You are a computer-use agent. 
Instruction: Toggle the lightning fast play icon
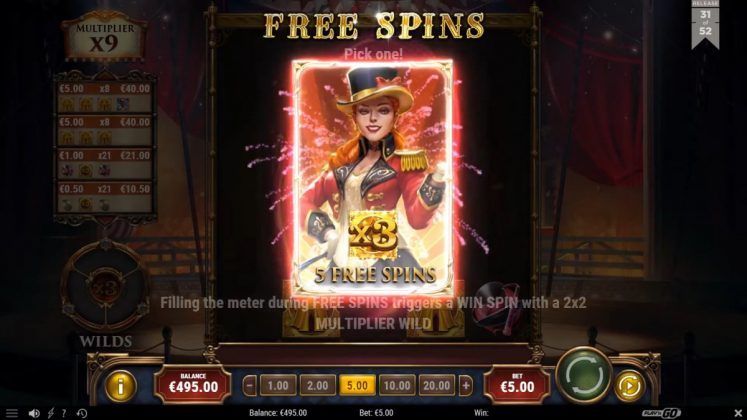tap(50, 413)
